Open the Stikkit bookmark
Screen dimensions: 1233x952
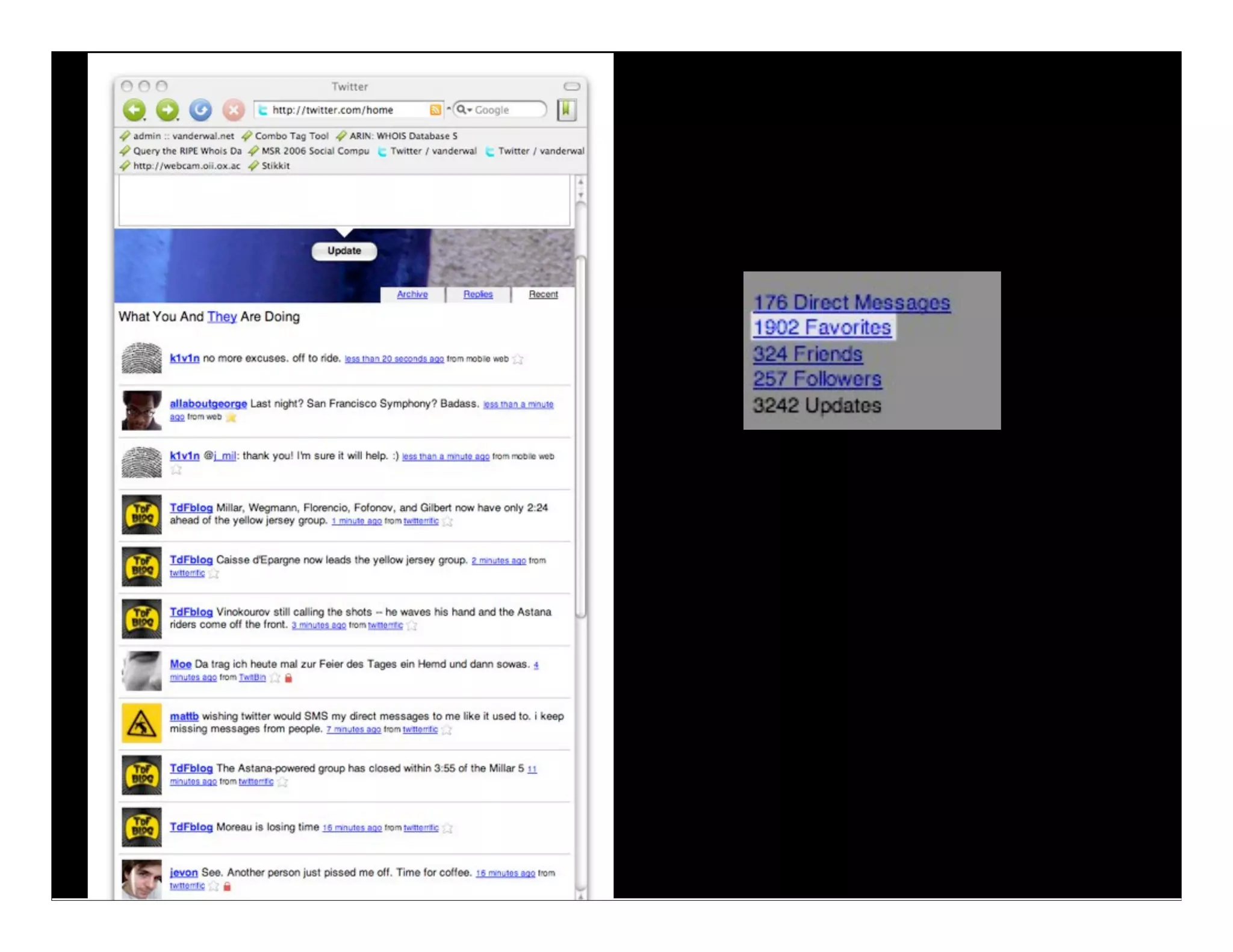tap(275, 166)
